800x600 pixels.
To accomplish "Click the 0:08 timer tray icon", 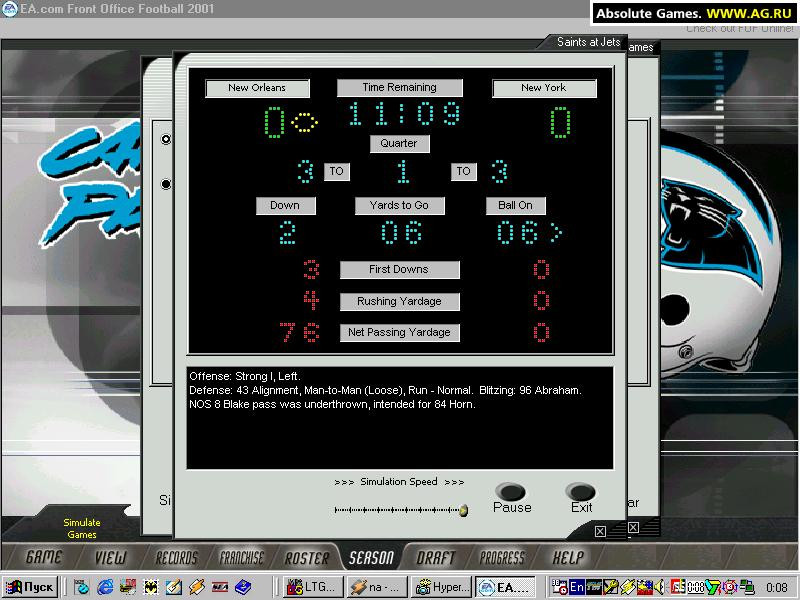I will 696,587.
